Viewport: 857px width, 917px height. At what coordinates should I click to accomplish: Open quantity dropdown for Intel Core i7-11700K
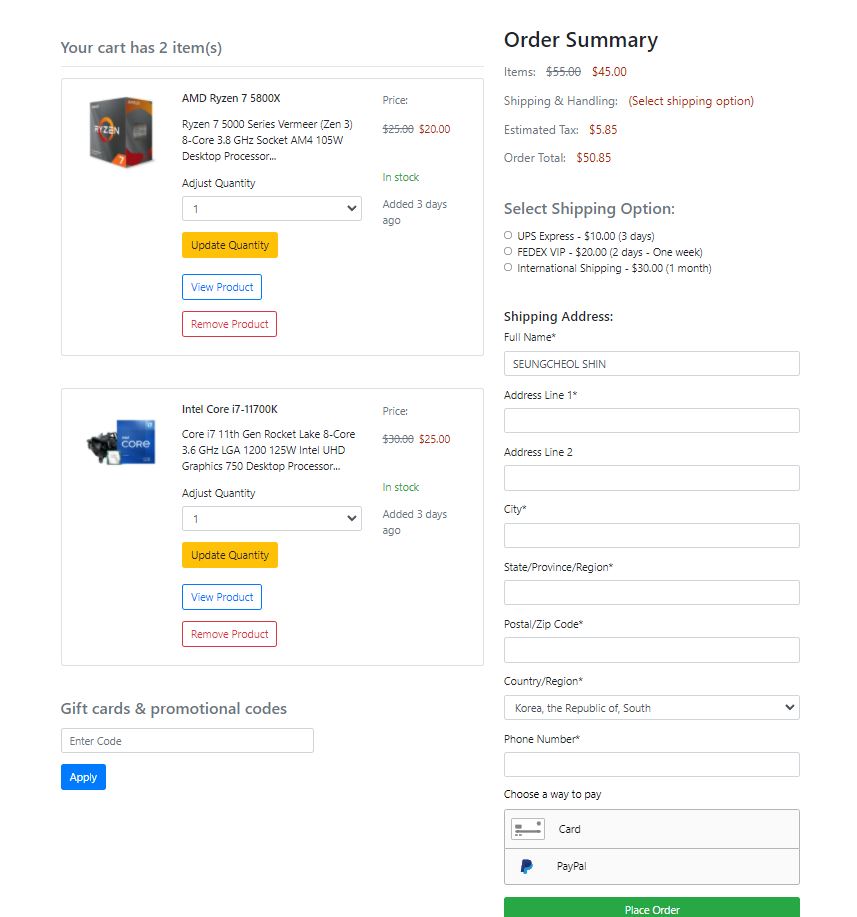pos(272,518)
